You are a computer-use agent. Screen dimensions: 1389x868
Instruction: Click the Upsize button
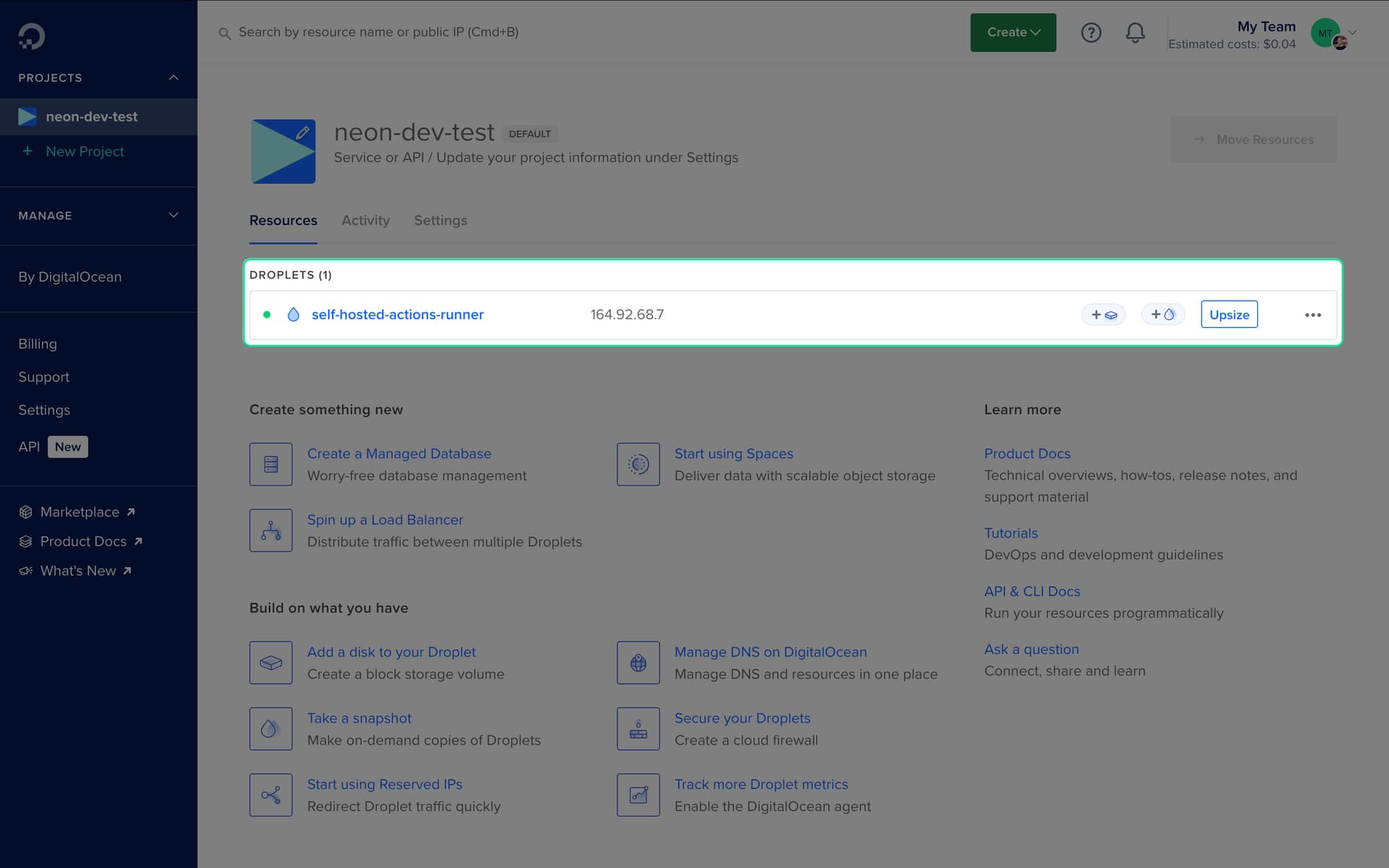coord(1229,314)
